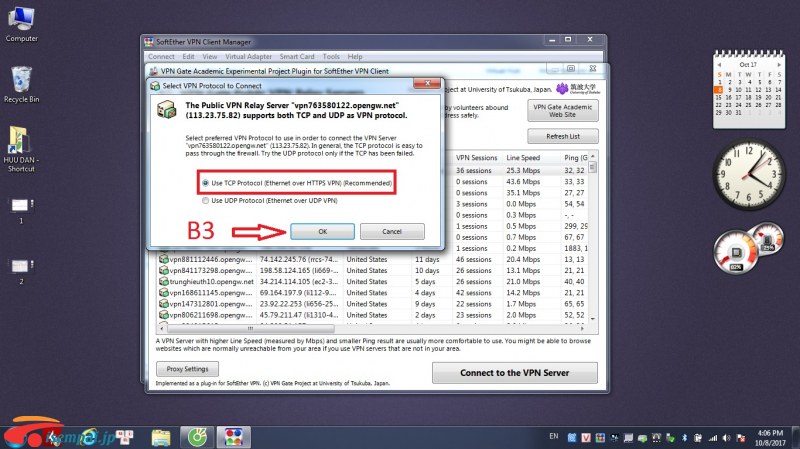The width and height of the screenshot is (800, 449).
Task: Open the Smart Card menu
Action: point(296,57)
